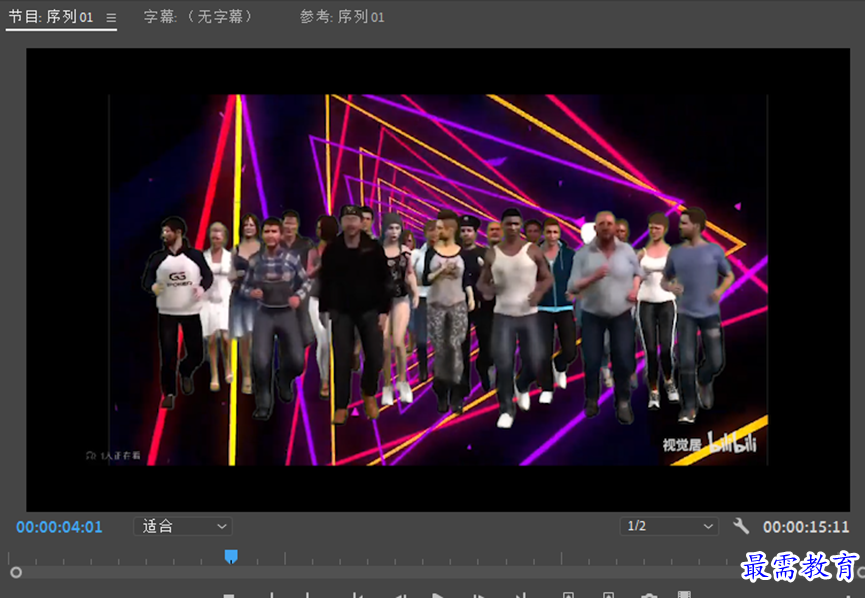The width and height of the screenshot is (865, 598).
Task: Open the wrench settings button
Action: pyautogui.click(x=741, y=526)
